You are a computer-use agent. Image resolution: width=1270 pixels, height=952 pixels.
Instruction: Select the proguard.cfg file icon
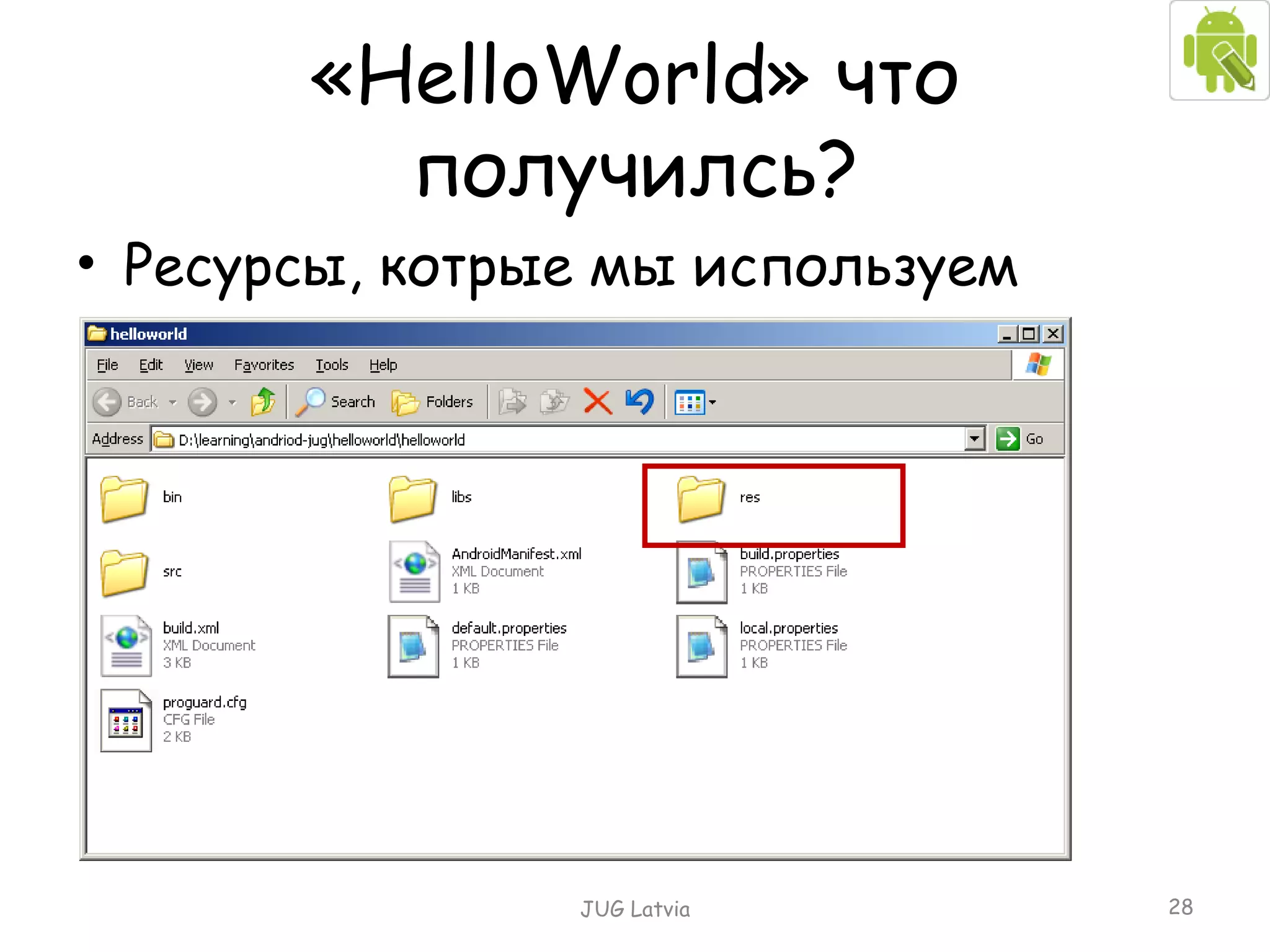point(126,720)
